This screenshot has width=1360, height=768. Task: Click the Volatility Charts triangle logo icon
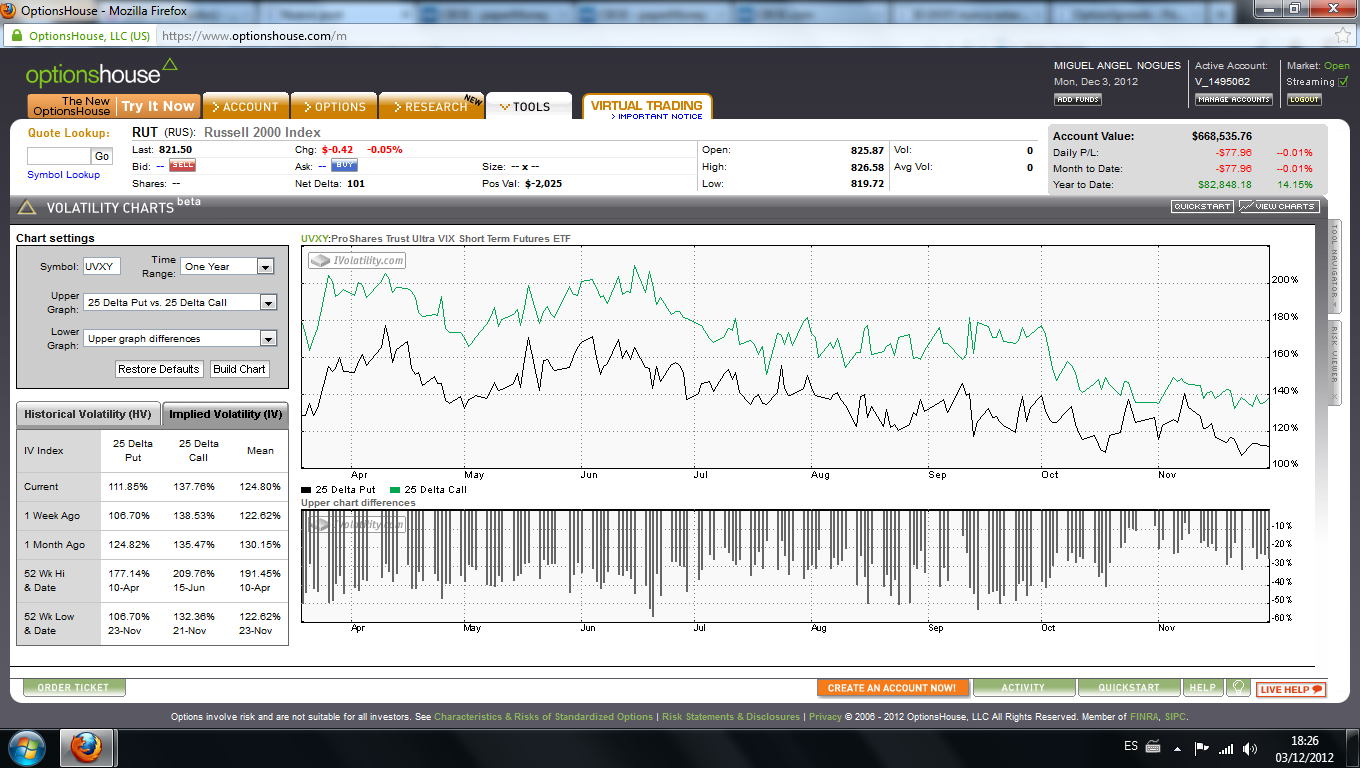pos(27,208)
